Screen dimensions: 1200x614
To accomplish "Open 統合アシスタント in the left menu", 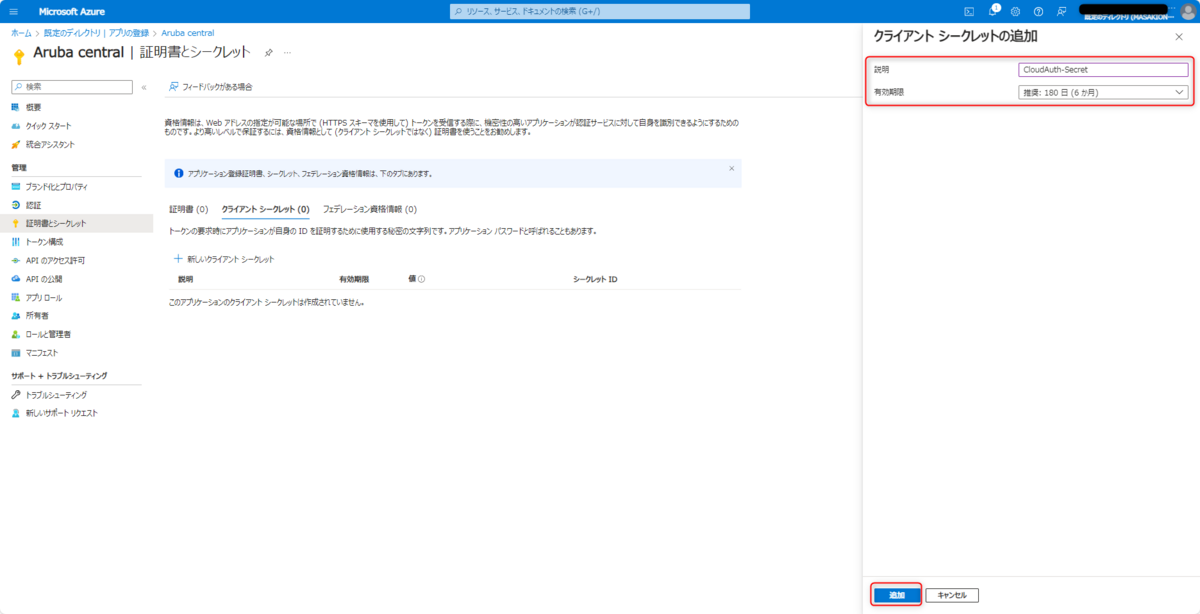I will pos(50,144).
